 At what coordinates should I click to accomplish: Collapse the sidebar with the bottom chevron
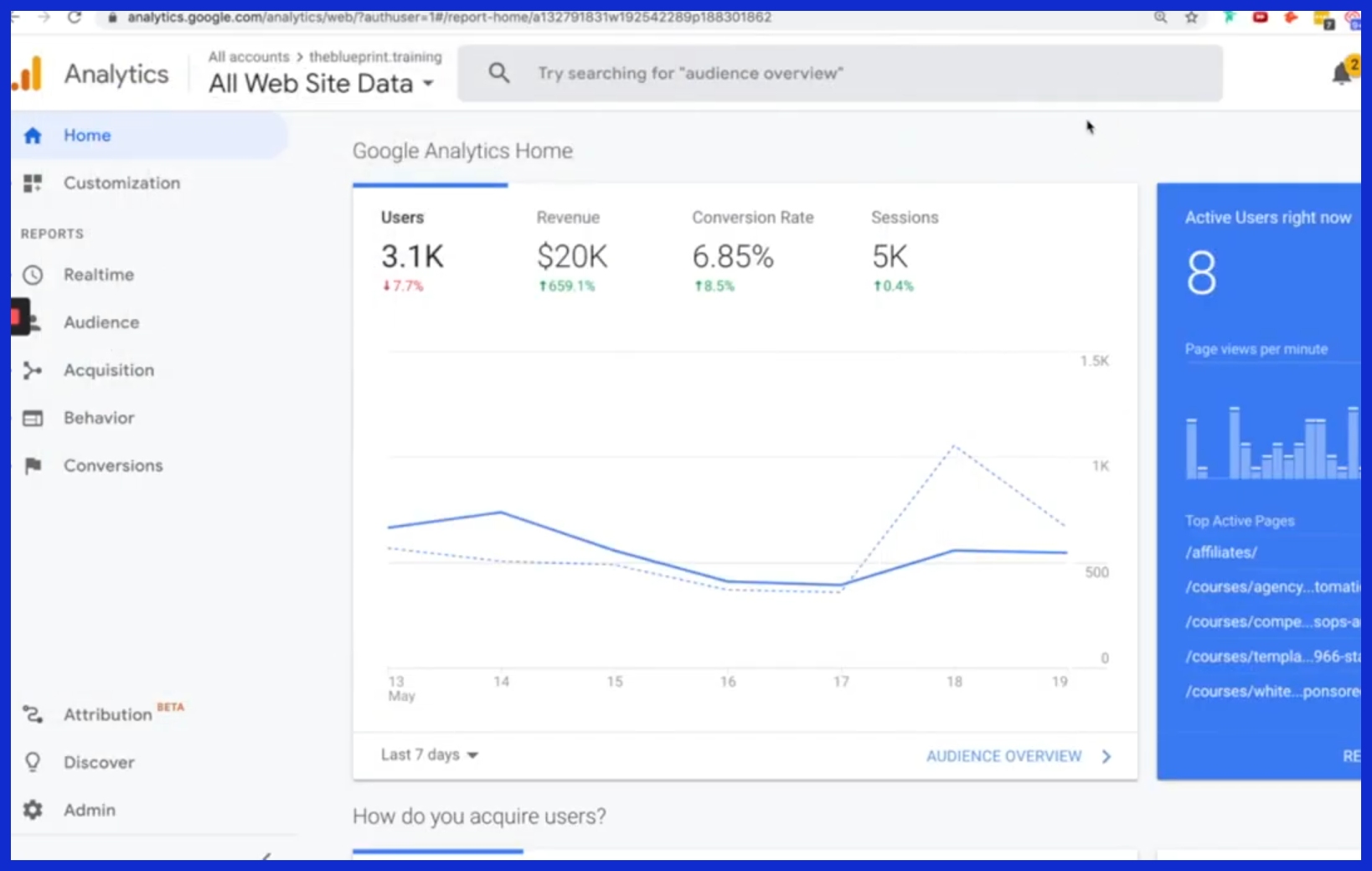(266, 856)
